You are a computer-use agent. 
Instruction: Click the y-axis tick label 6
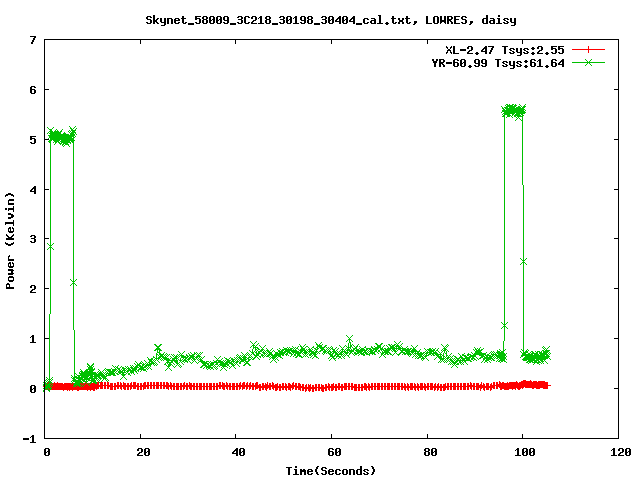(x=33, y=90)
